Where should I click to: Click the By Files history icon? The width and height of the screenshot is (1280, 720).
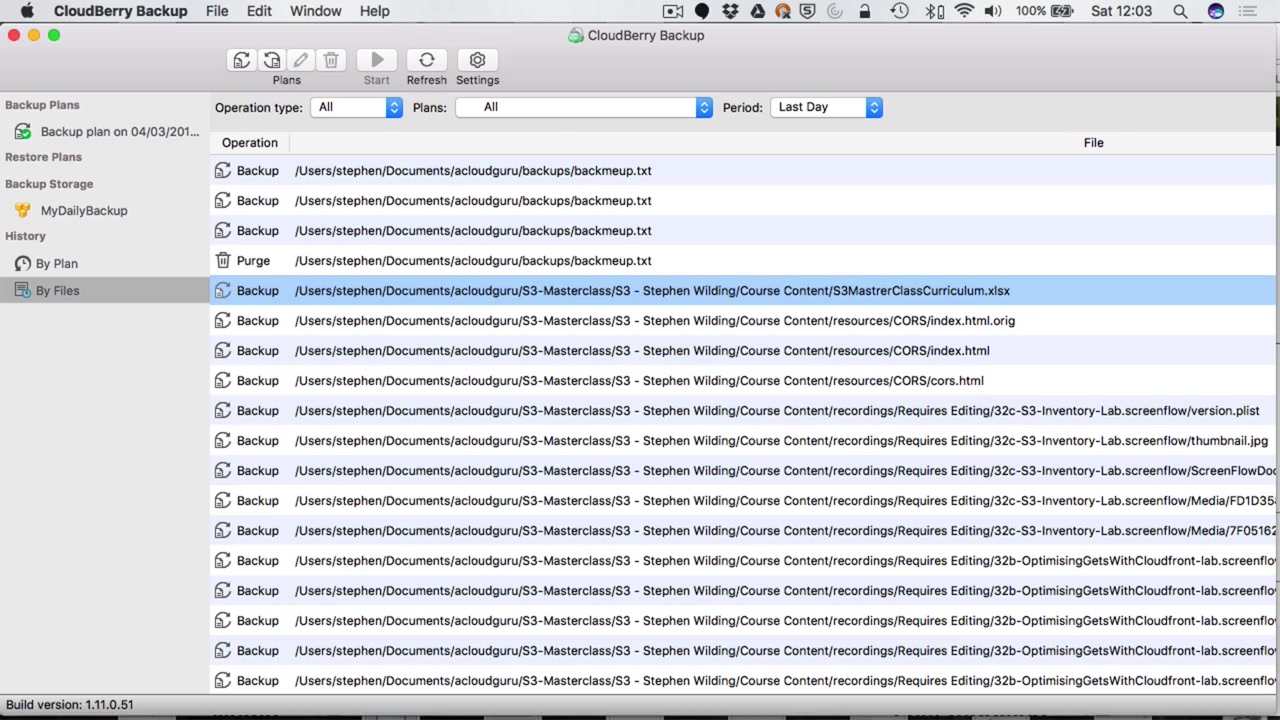22,291
